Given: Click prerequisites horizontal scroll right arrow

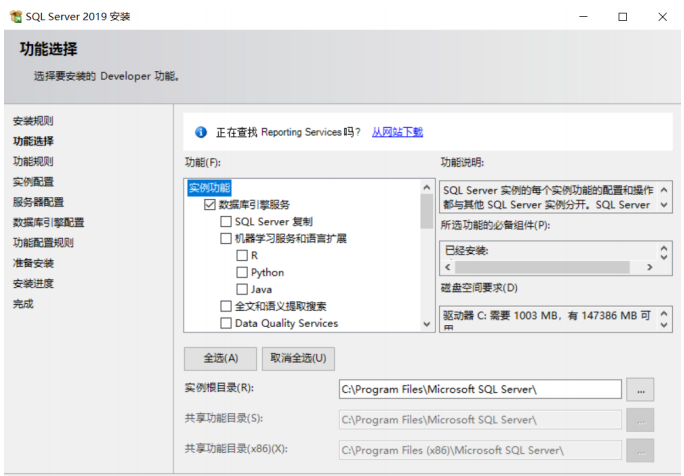Looking at the screenshot, I should (650, 267).
